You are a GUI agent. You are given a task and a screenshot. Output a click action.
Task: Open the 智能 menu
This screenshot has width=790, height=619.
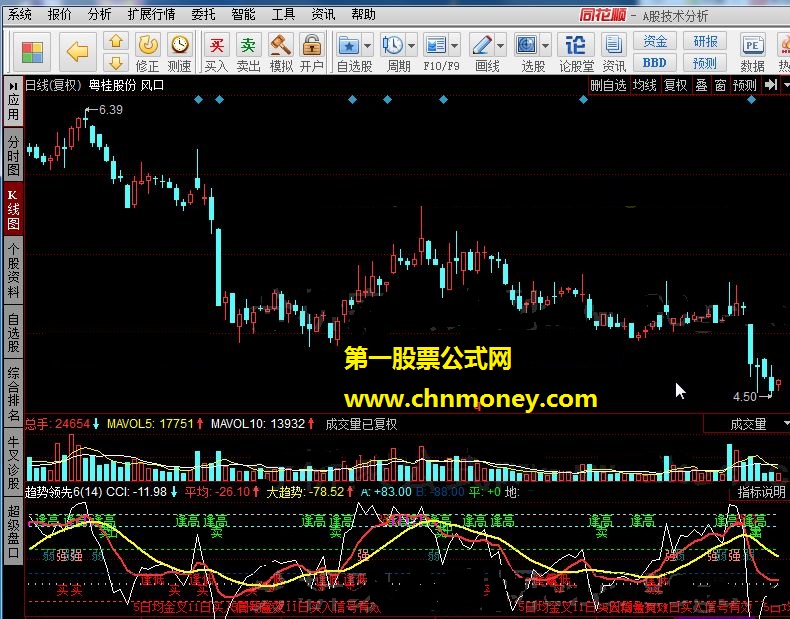coord(243,15)
